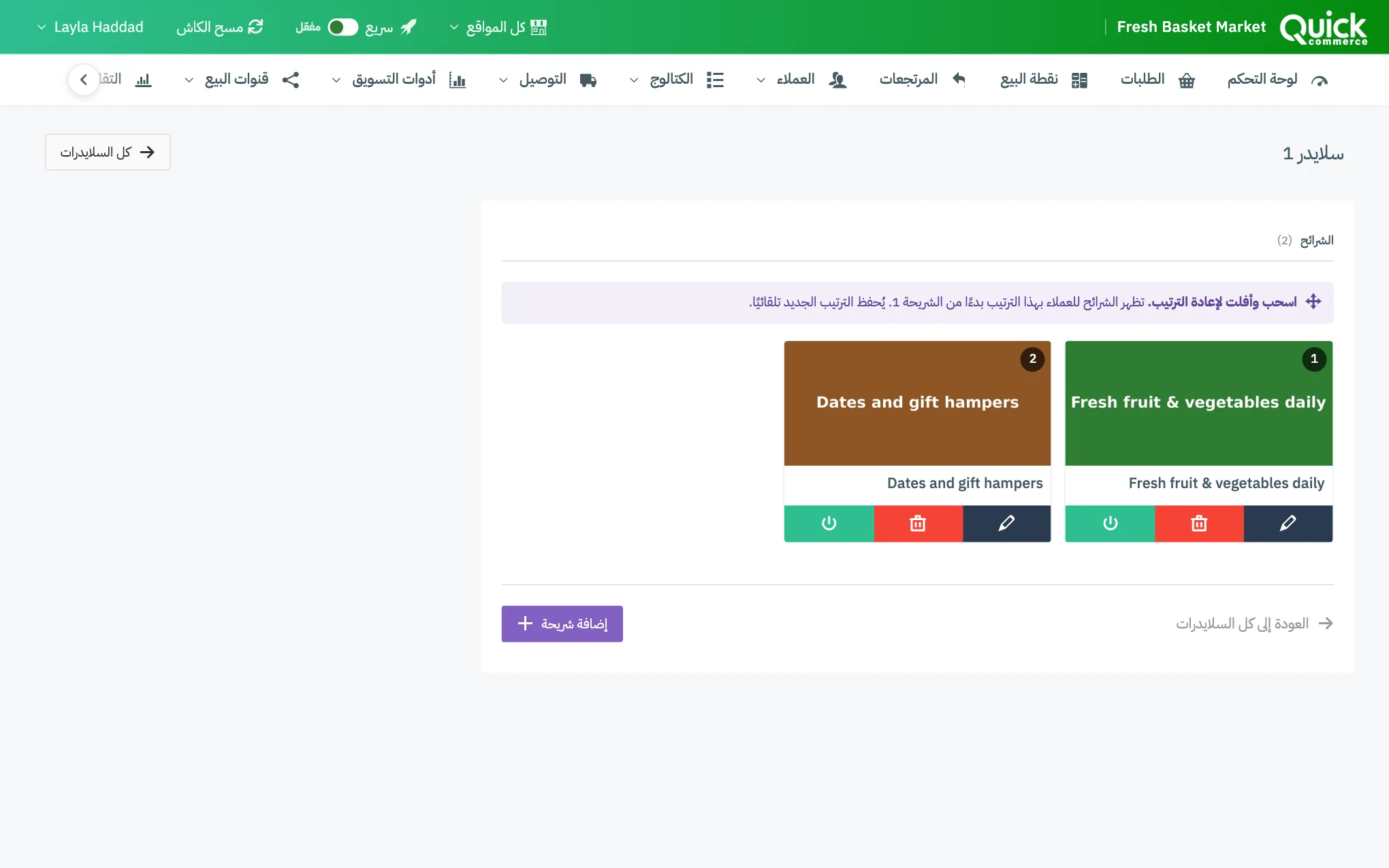The width and height of the screenshot is (1389, 868).
Task: Click the مسح الكاش clear cache text
Action: [x=210, y=27]
